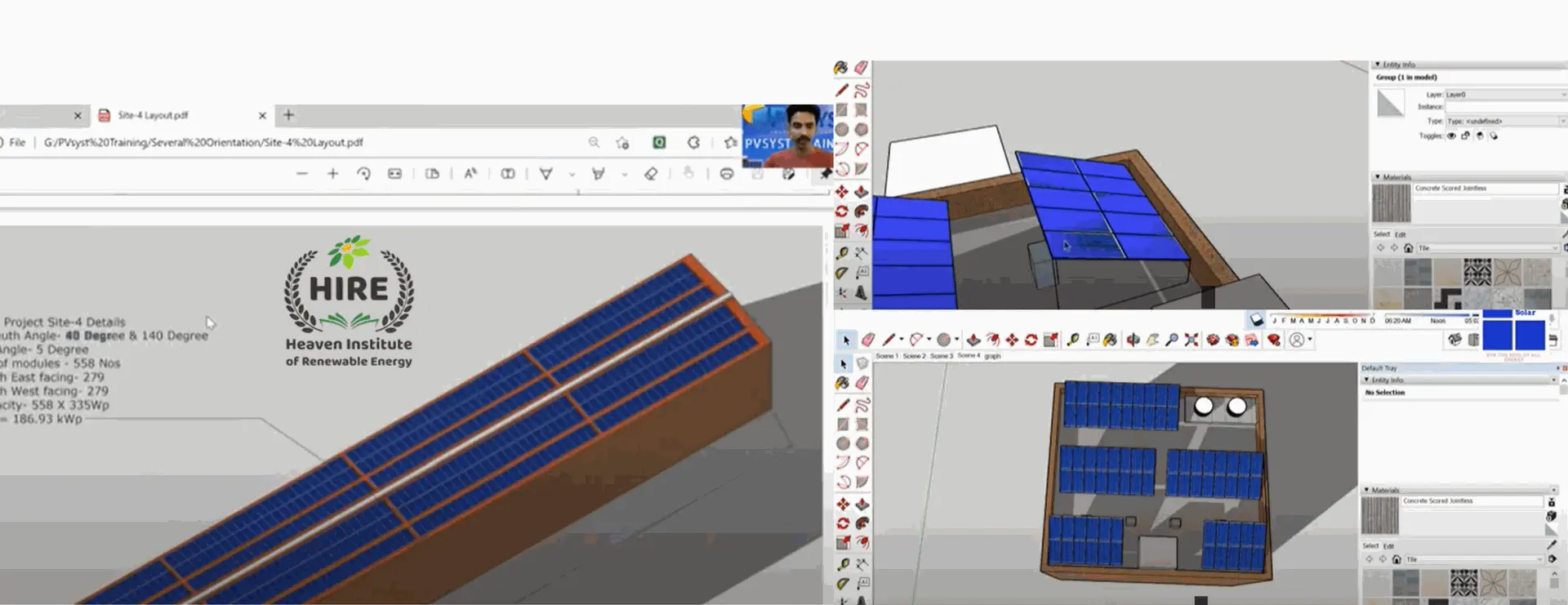The width and height of the screenshot is (1568, 605).
Task: Pick the black-white patterned tile swatch in the upper SketchUp window
Action: point(1477,272)
